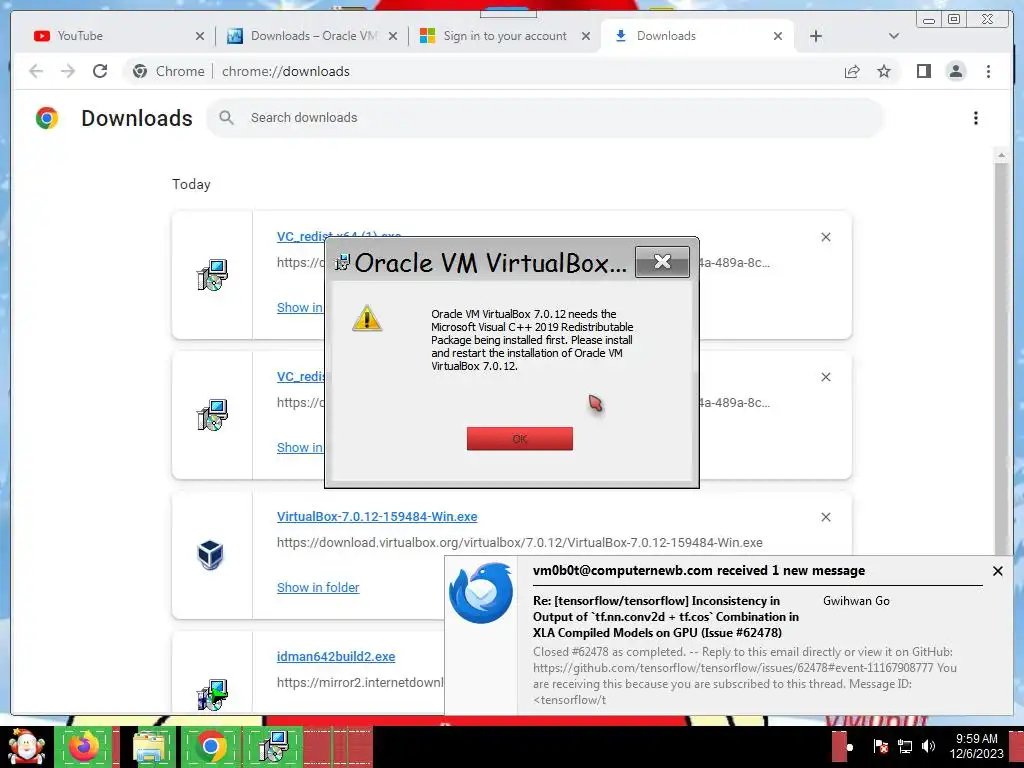Viewport: 1024px width, 768px height.
Task: Remove VirtualBox download from list
Action: coord(825,517)
